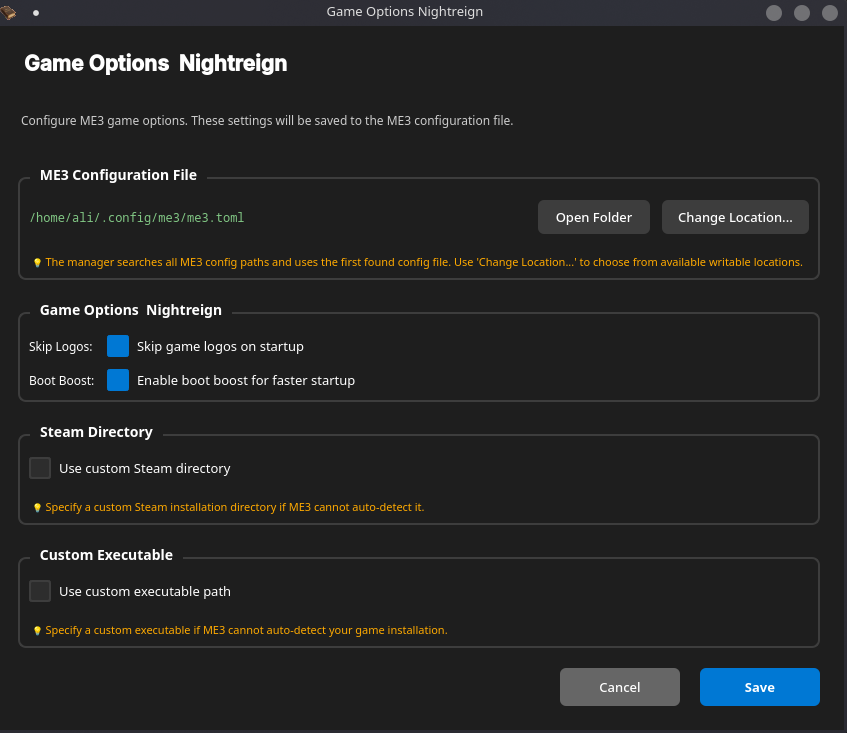Check Use custom executable path
The height and width of the screenshot is (733, 847).
coord(40,591)
